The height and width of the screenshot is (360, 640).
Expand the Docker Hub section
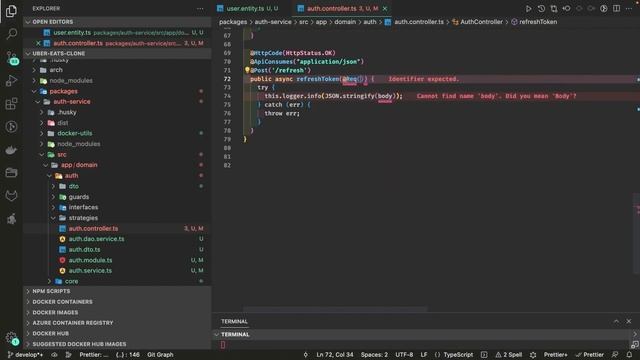pos(118,333)
